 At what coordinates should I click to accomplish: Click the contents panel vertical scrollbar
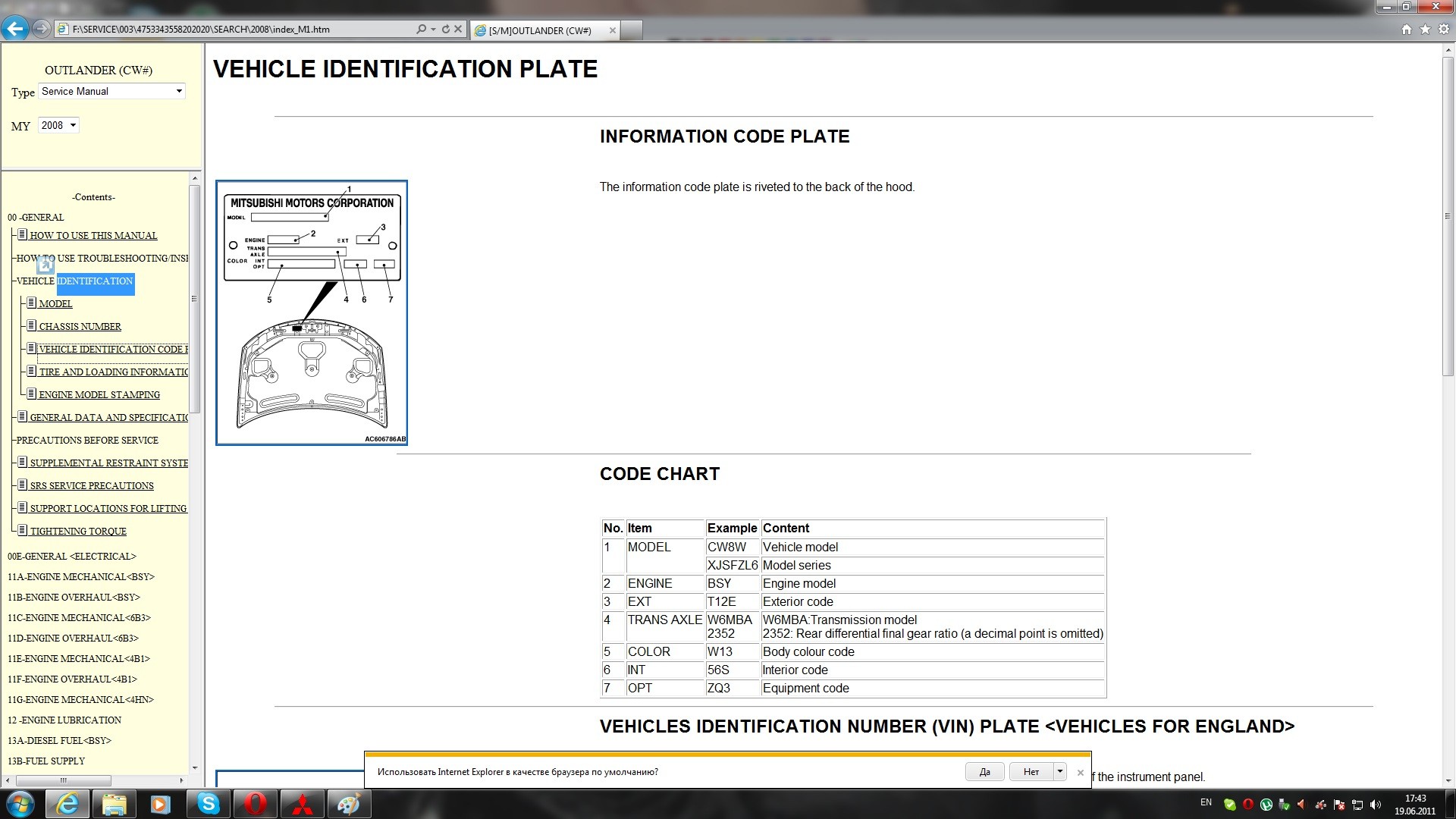pos(195,299)
